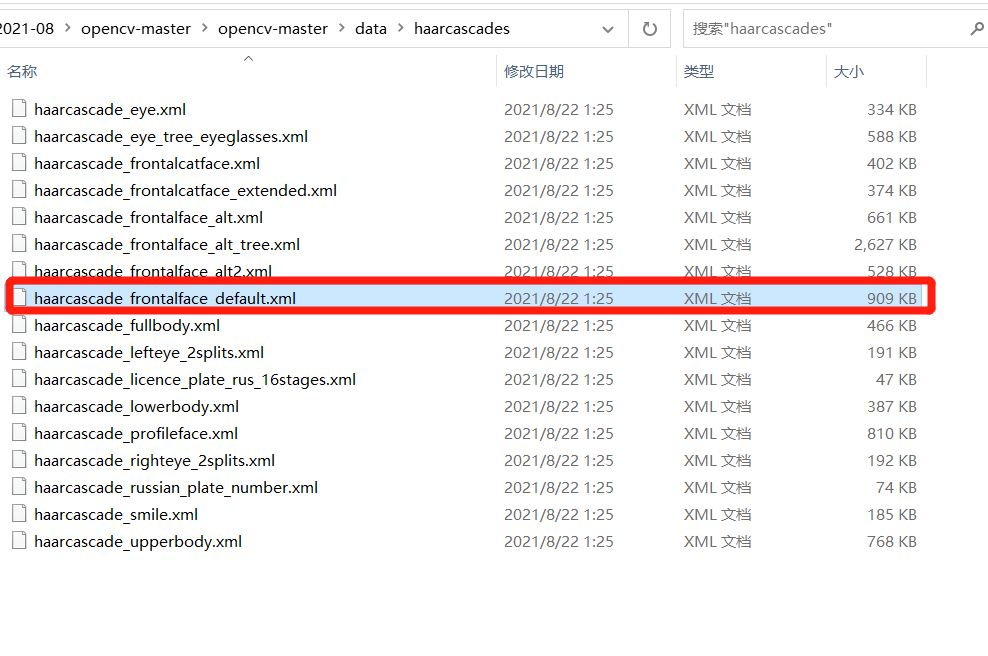Select file name haarcascade_russian_plate_number.xml
This screenshot has height=656, width=988.
(176, 488)
